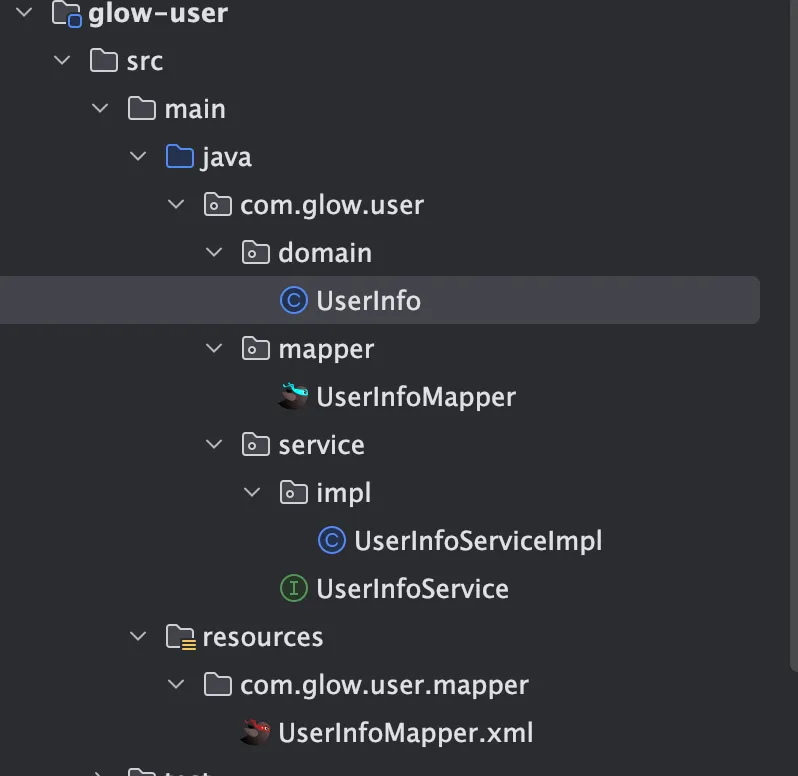The image size is (798, 776).
Task: Click the UserInfoMapper.xml file icon
Action: click(x=256, y=733)
